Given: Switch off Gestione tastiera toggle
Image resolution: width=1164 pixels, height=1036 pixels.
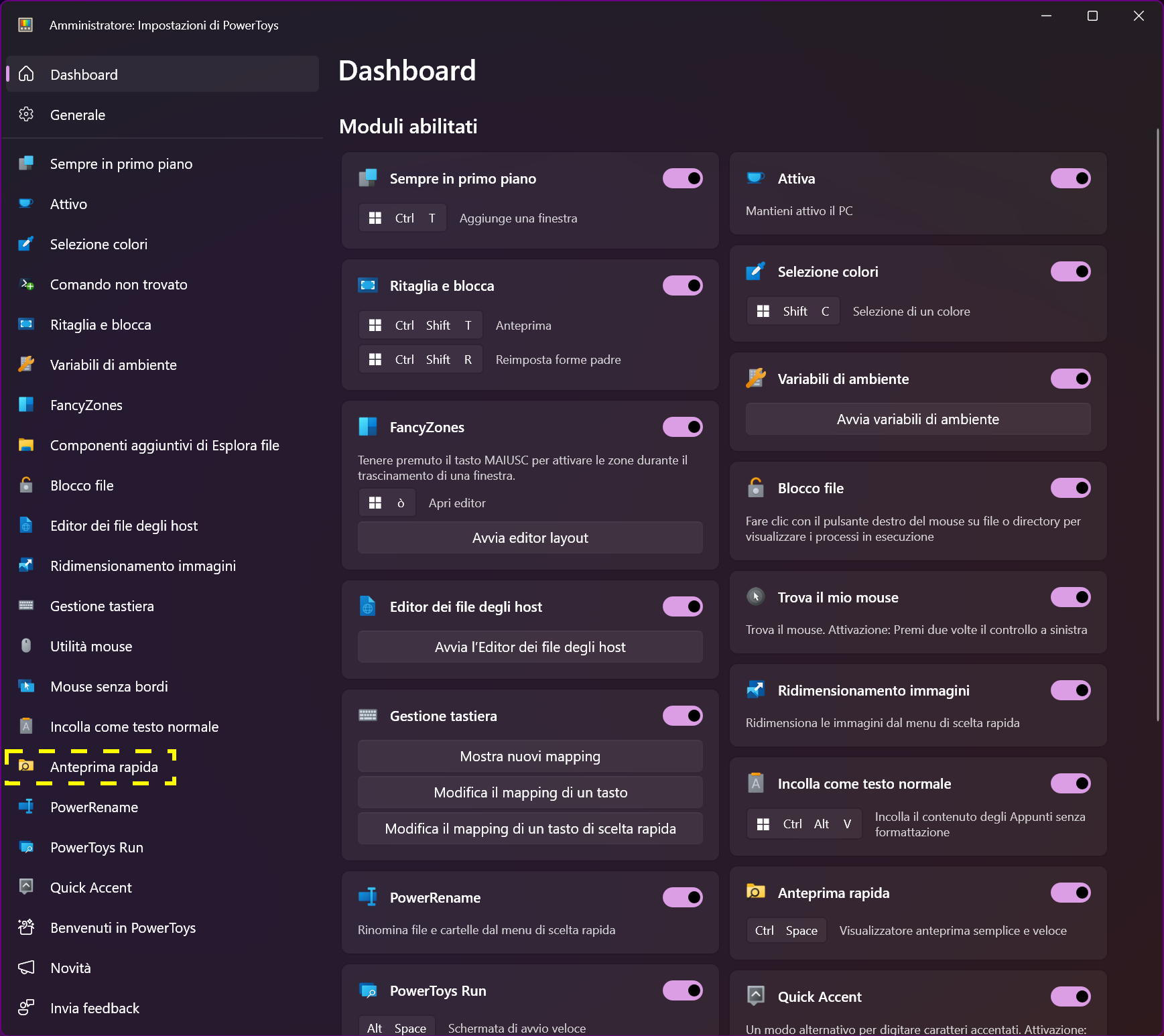Looking at the screenshot, I should 683,716.
